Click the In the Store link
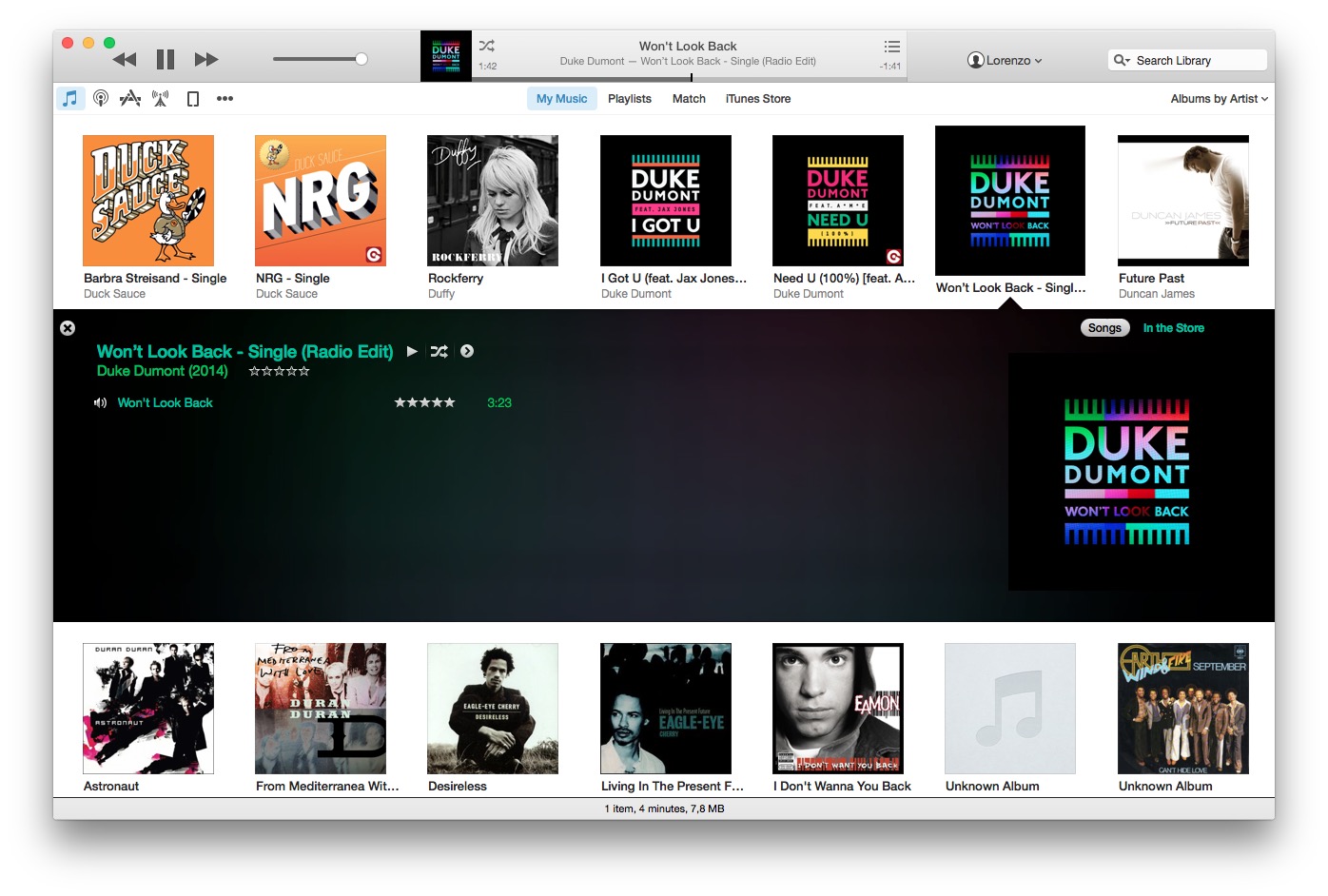The width and height of the screenshot is (1328, 896). (x=1173, y=328)
